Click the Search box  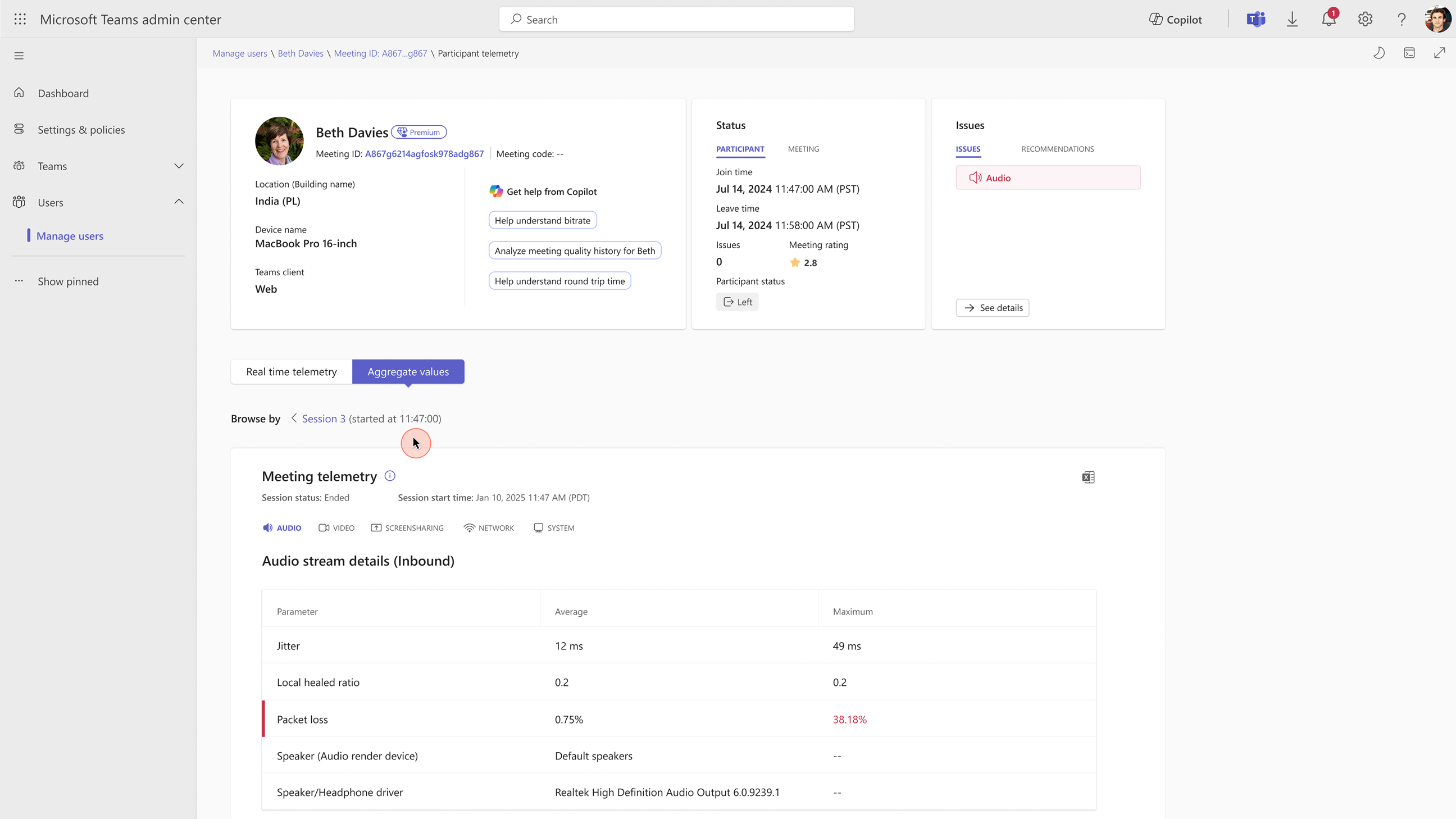(x=676, y=19)
